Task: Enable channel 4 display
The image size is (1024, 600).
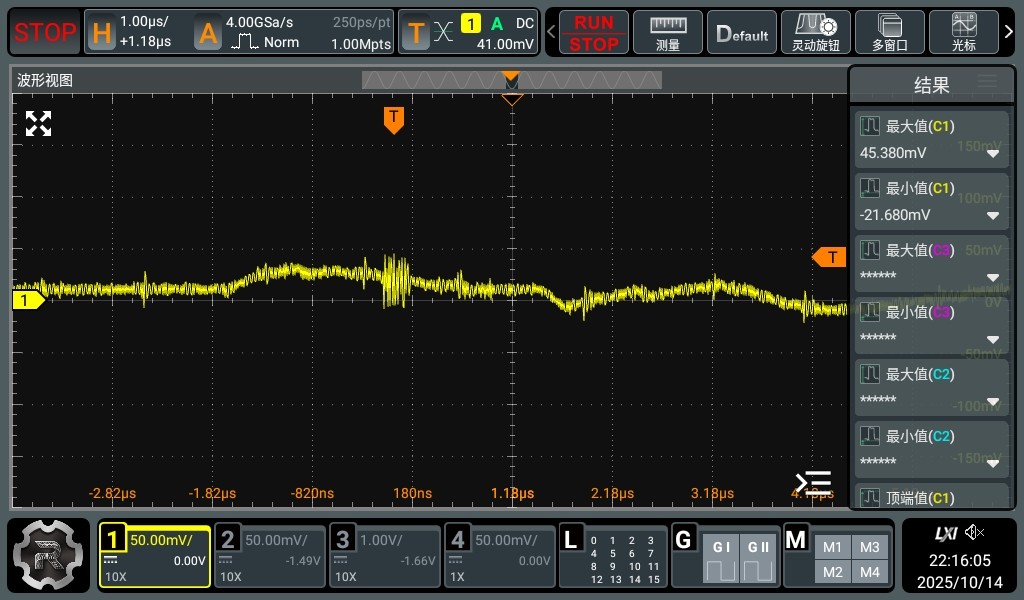Action: [499, 556]
